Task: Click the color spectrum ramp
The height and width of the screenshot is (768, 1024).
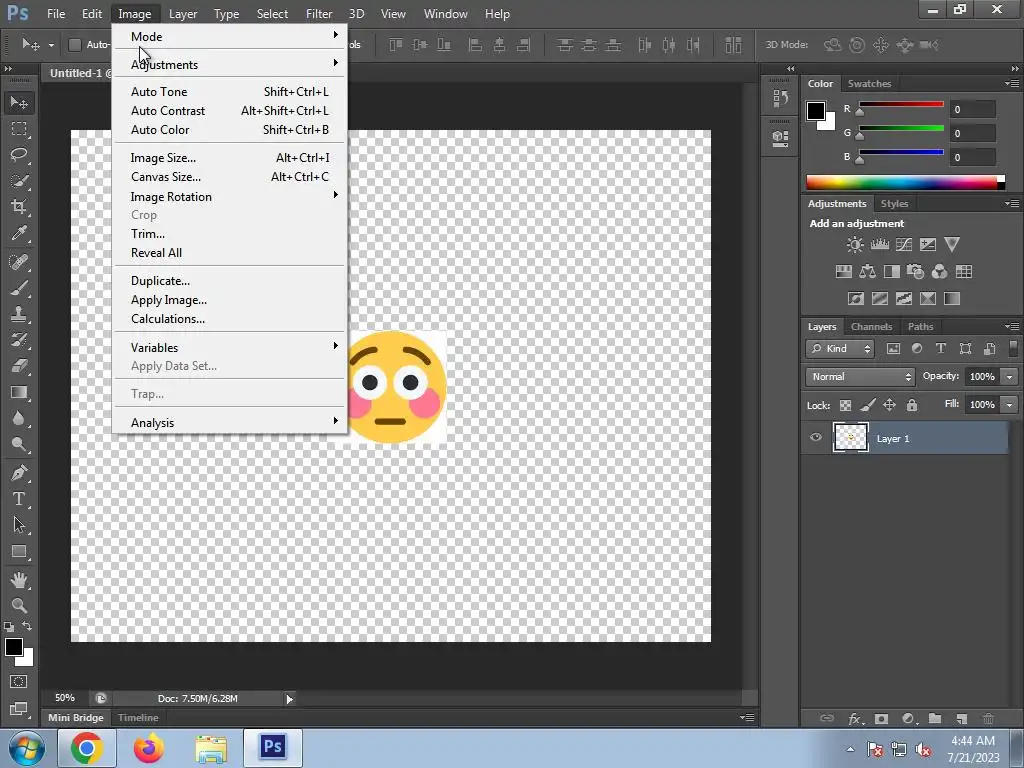Action: tap(905, 182)
